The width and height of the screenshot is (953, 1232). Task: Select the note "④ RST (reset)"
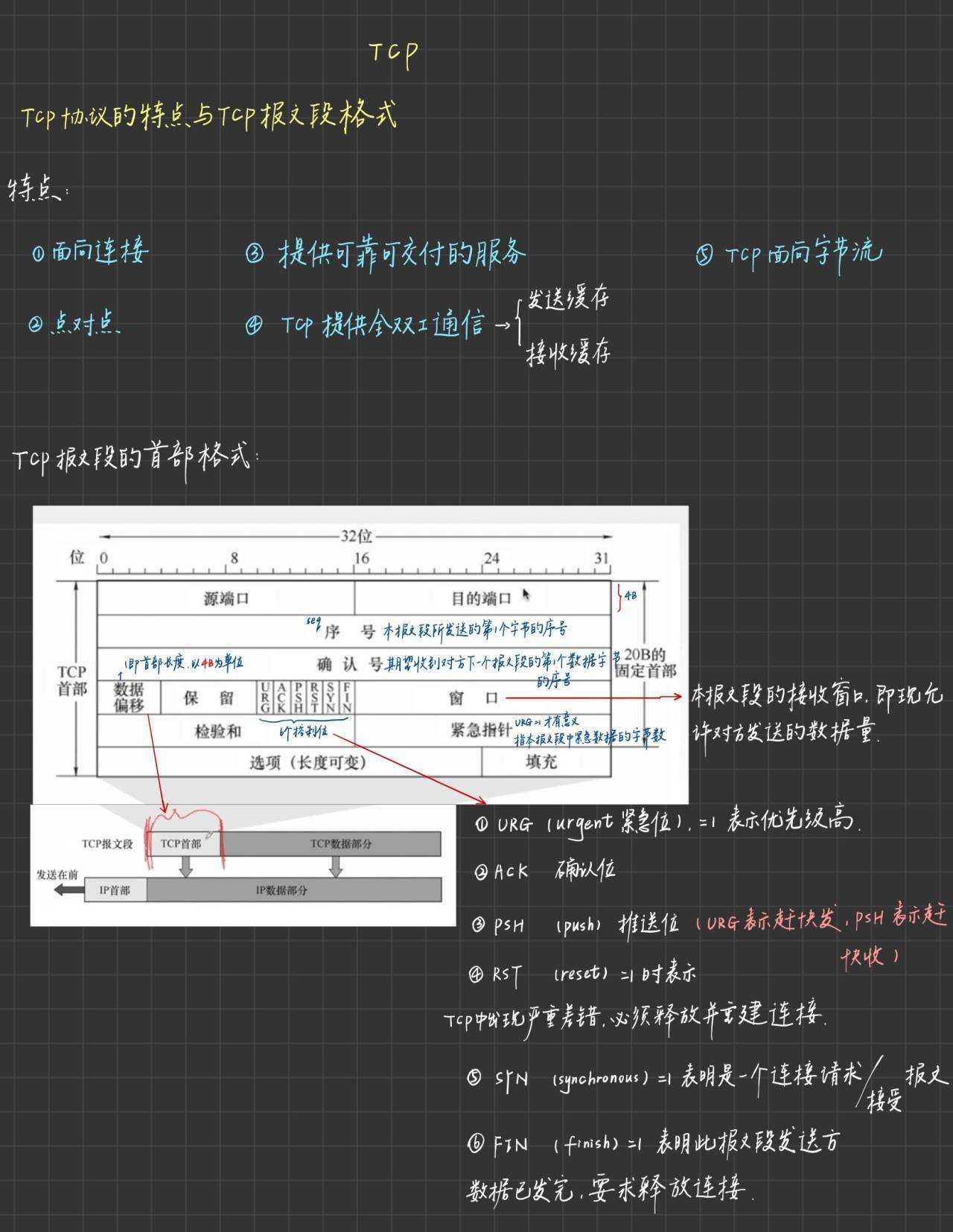pos(539,973)
